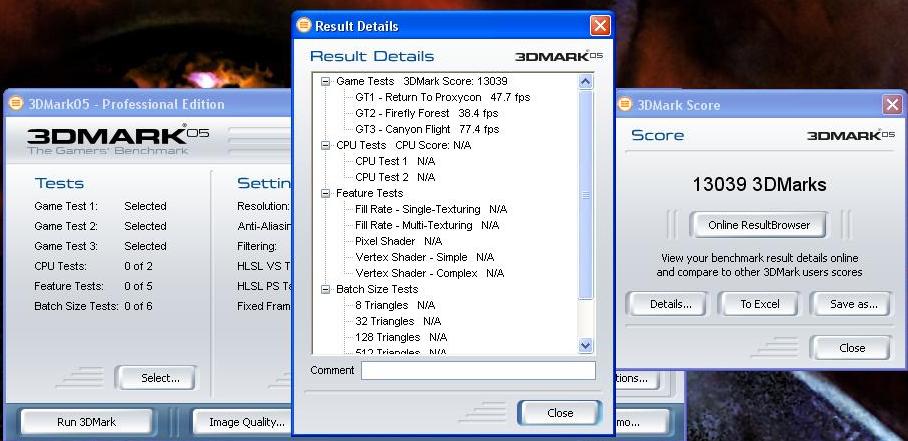Select the 8 Triangles row
908x441 pixels.
point(395,306)
